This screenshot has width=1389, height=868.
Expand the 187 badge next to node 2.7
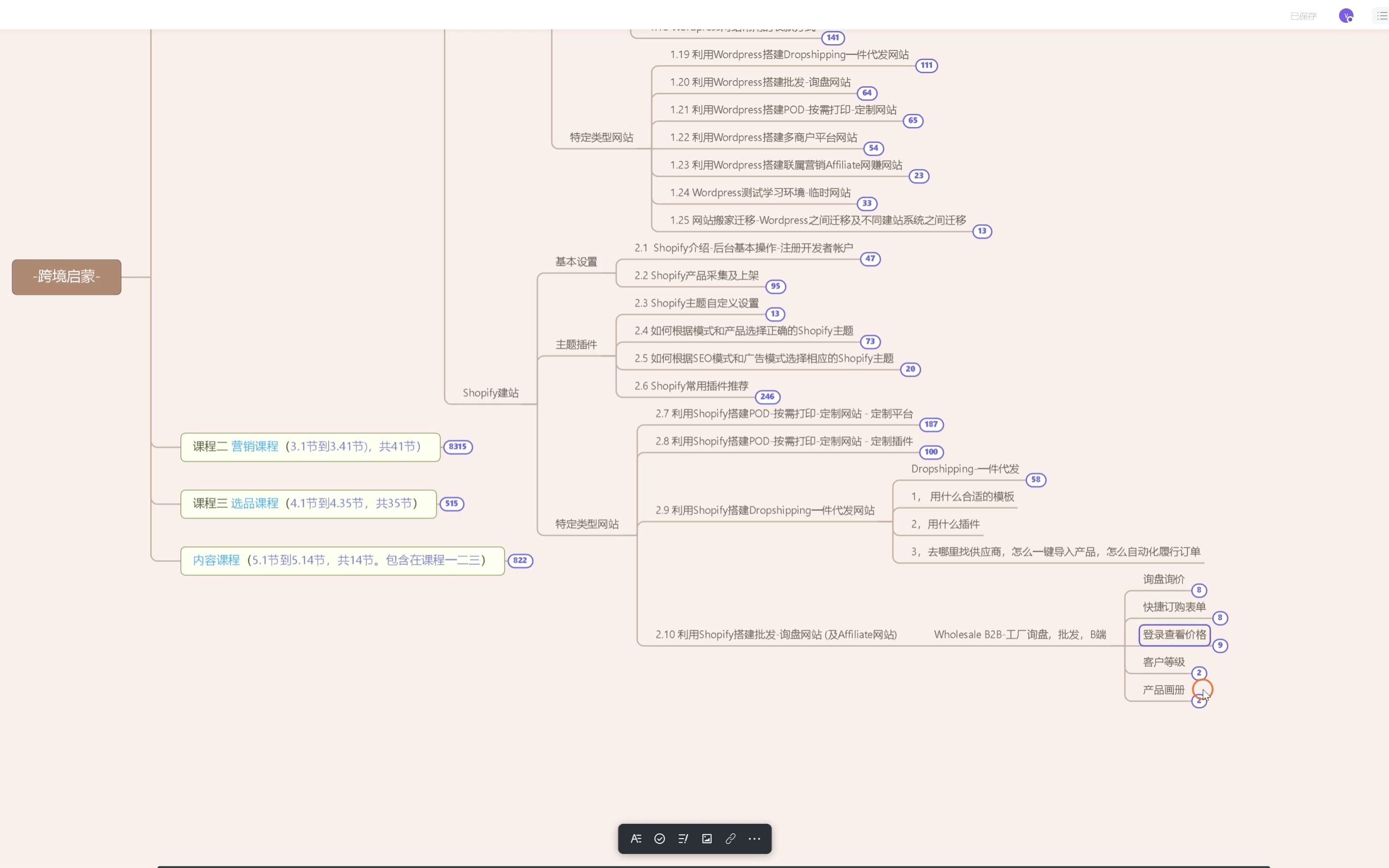click(x=930, y=425)
